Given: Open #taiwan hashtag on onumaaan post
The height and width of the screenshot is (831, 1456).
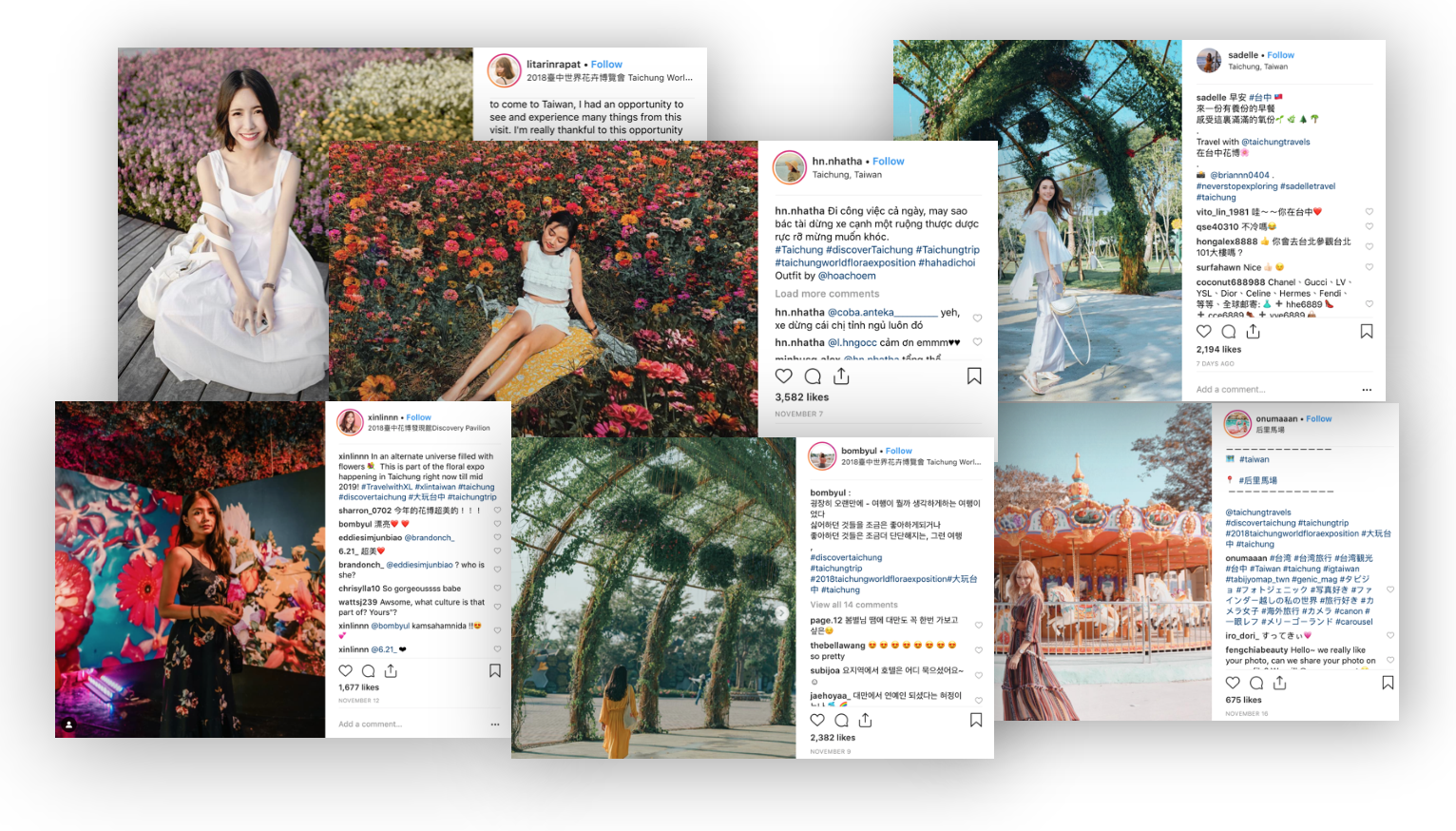Looking at the screenshot, I should pyautogui.click(x=1254, y=459).
